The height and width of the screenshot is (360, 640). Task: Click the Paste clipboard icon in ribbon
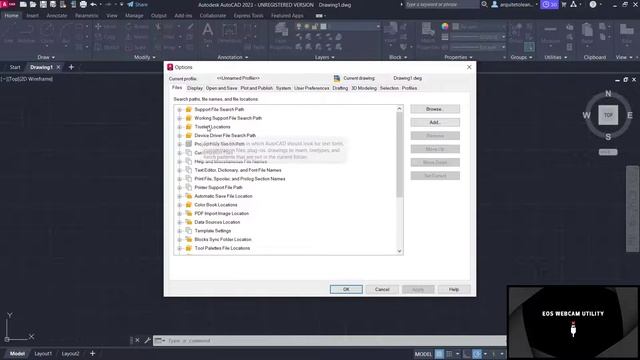pos(587,30)
